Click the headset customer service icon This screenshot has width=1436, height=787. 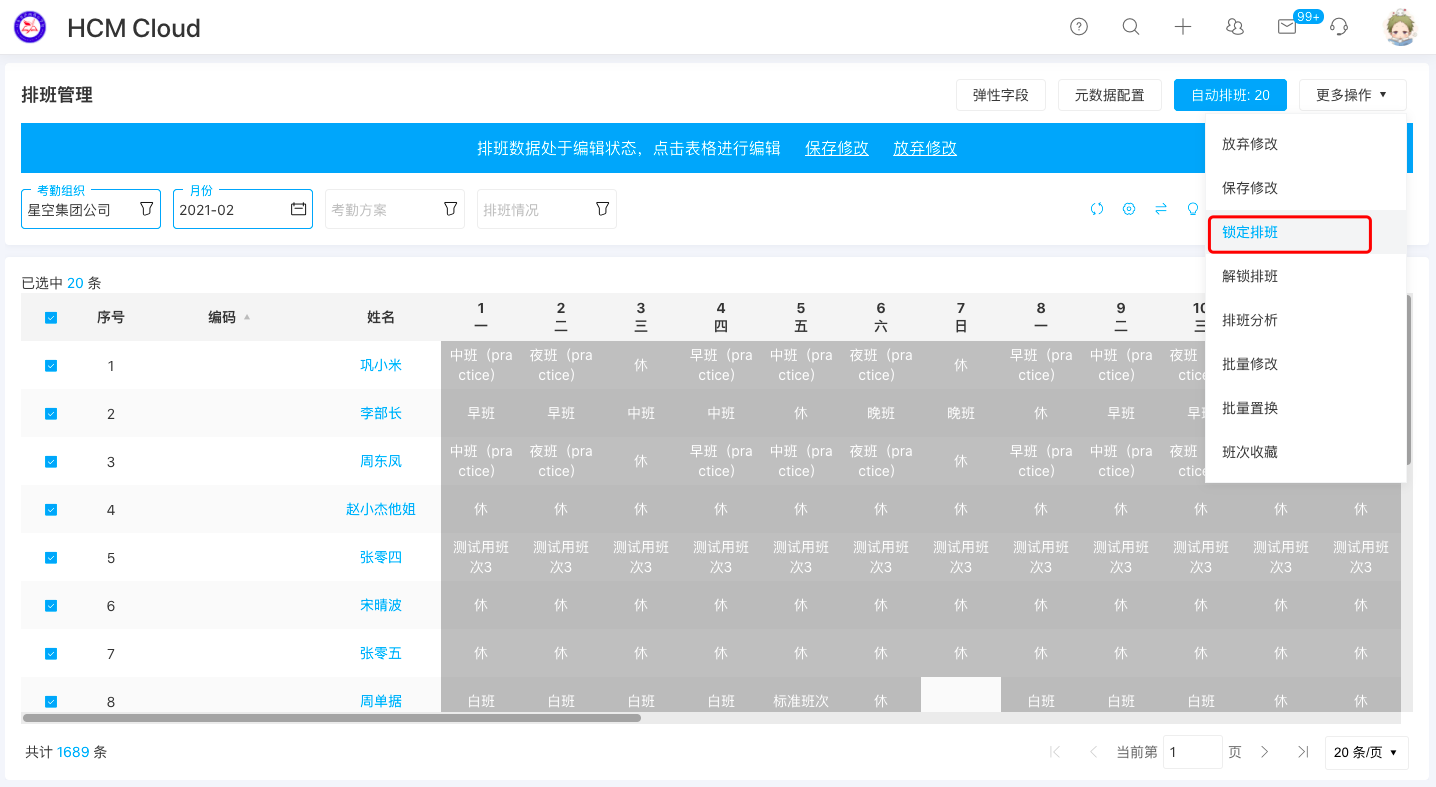[x=1339, y=27]
